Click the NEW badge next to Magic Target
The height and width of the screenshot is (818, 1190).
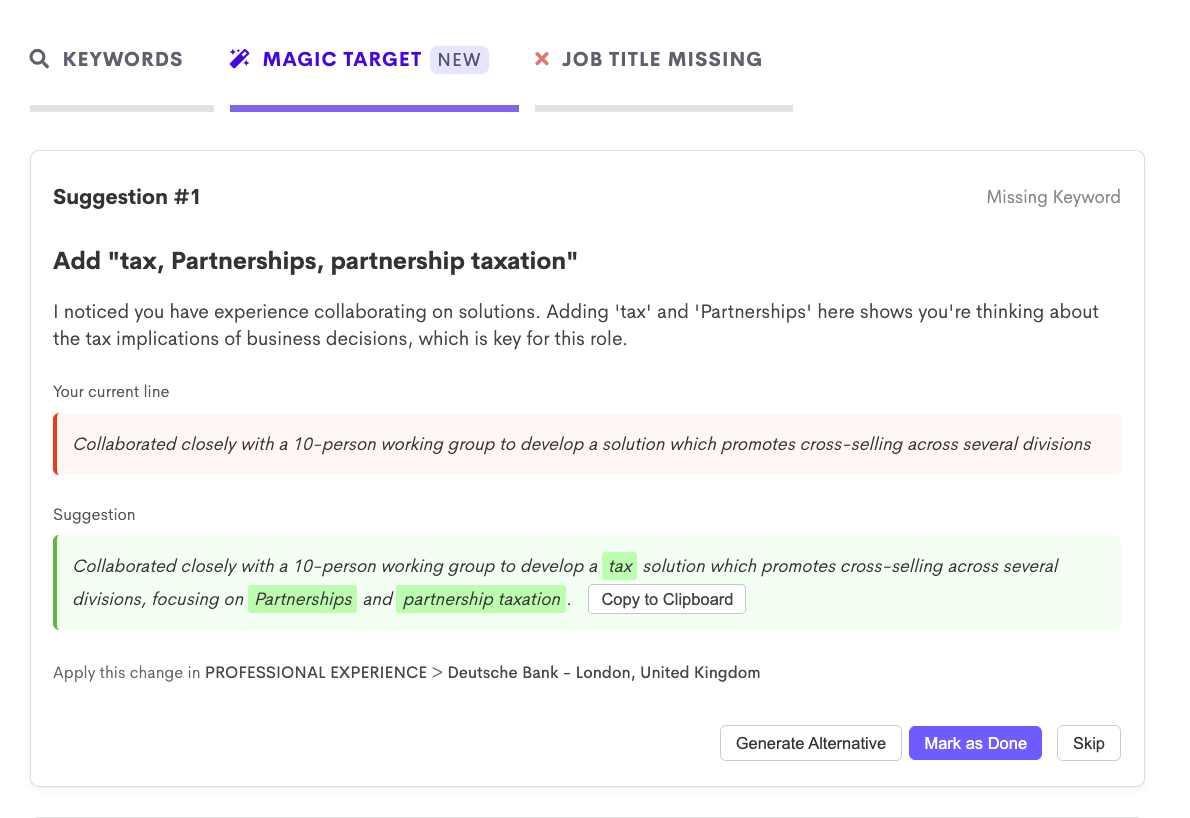tap(459, 59)
